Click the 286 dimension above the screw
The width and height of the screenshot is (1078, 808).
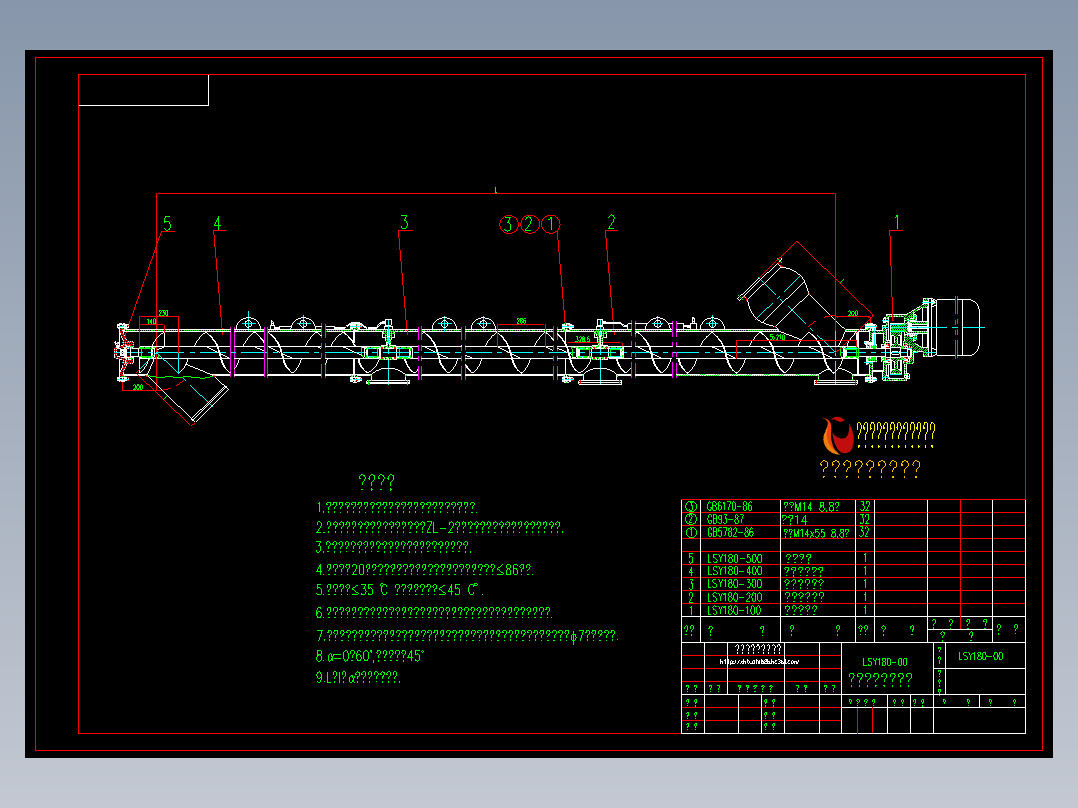click(x=521, y=321)
